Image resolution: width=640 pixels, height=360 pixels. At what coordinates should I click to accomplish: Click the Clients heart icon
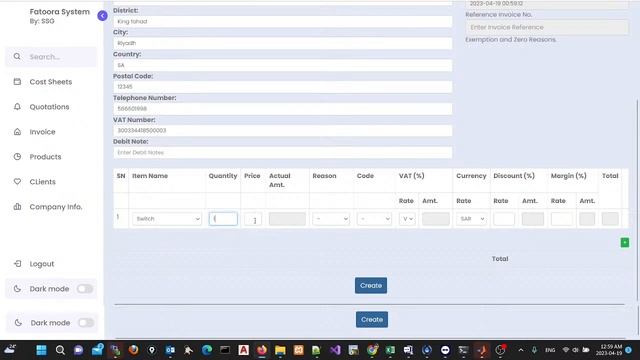point(17,182)
